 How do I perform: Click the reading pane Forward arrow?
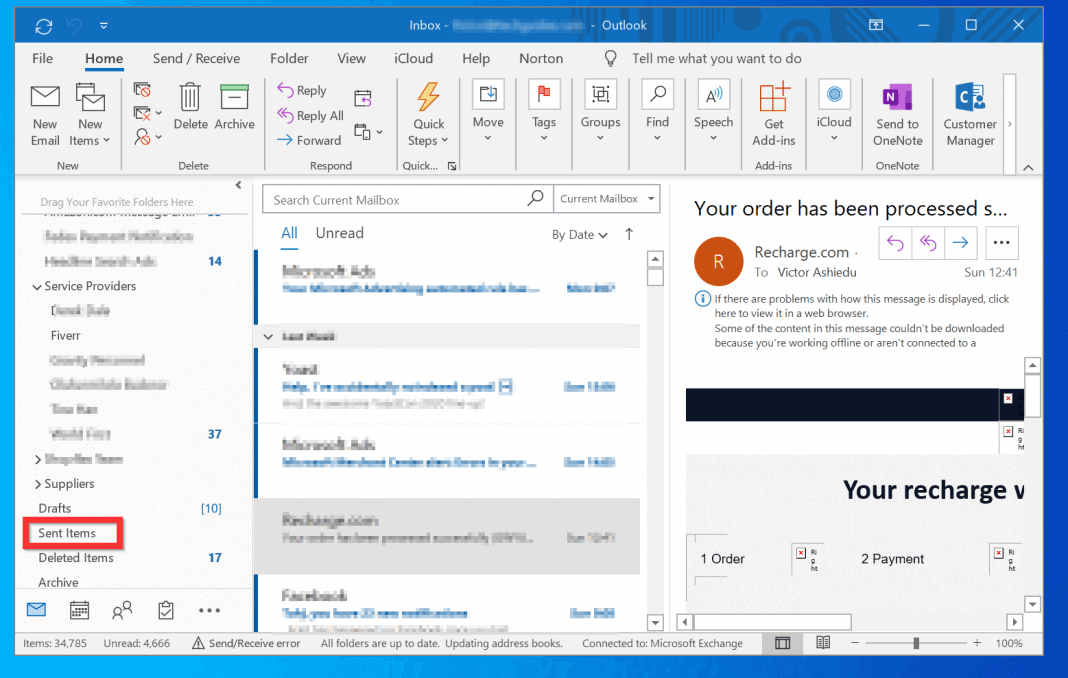960,243
